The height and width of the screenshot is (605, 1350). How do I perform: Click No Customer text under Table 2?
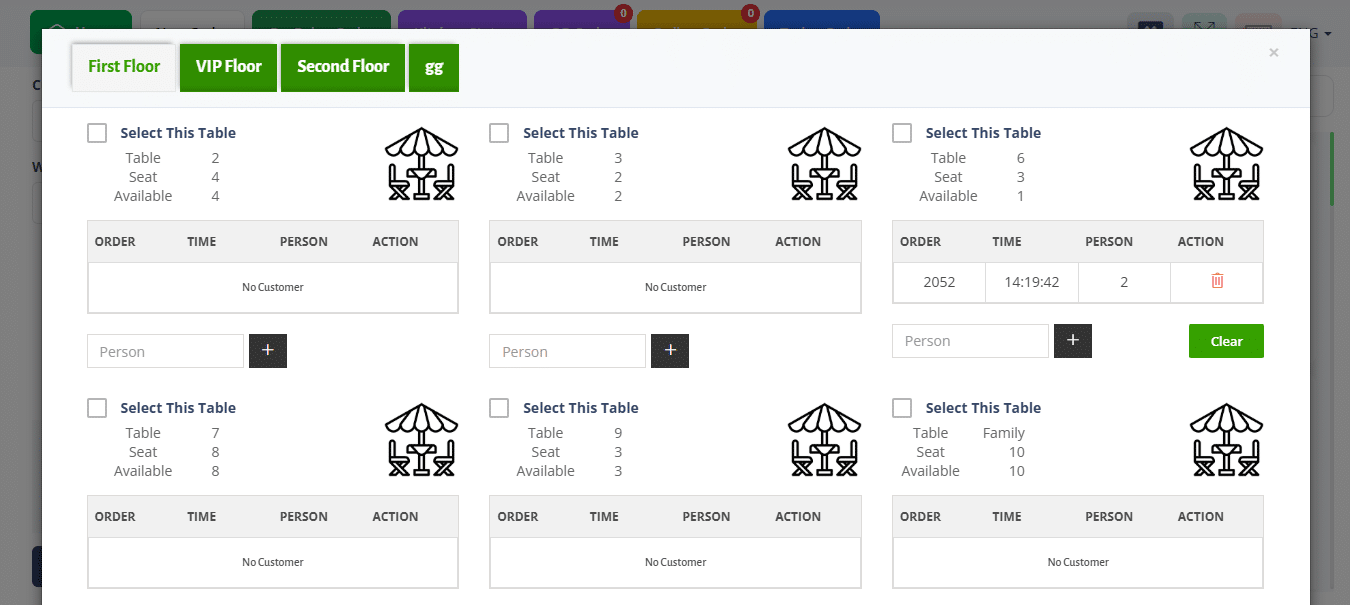tap(273, 287)
